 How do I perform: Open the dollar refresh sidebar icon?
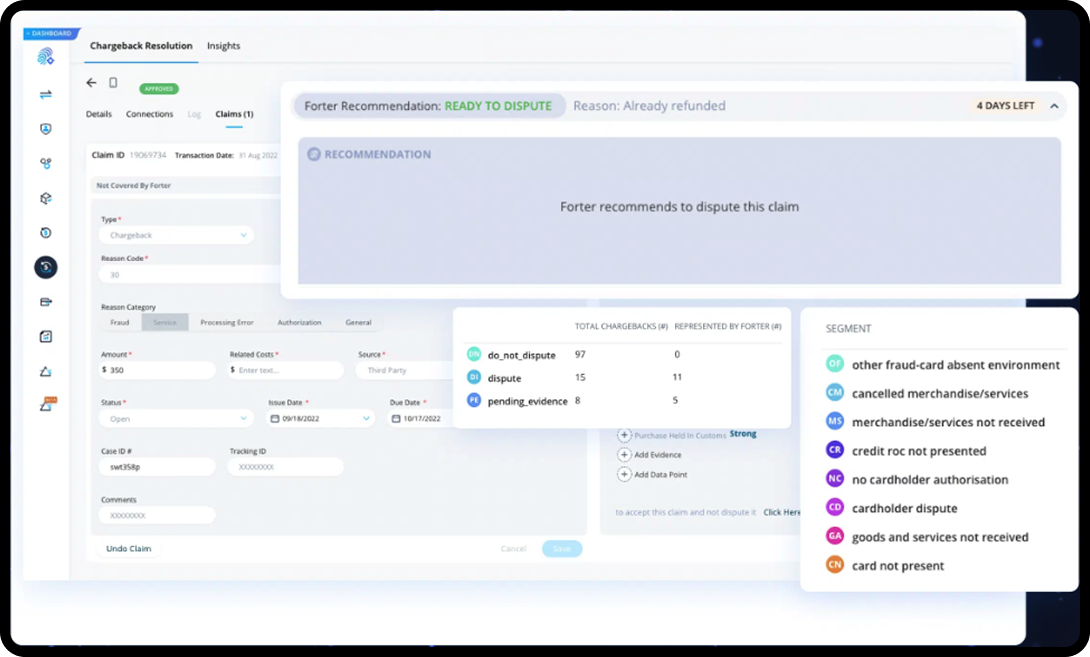click(x=46, y=233)
